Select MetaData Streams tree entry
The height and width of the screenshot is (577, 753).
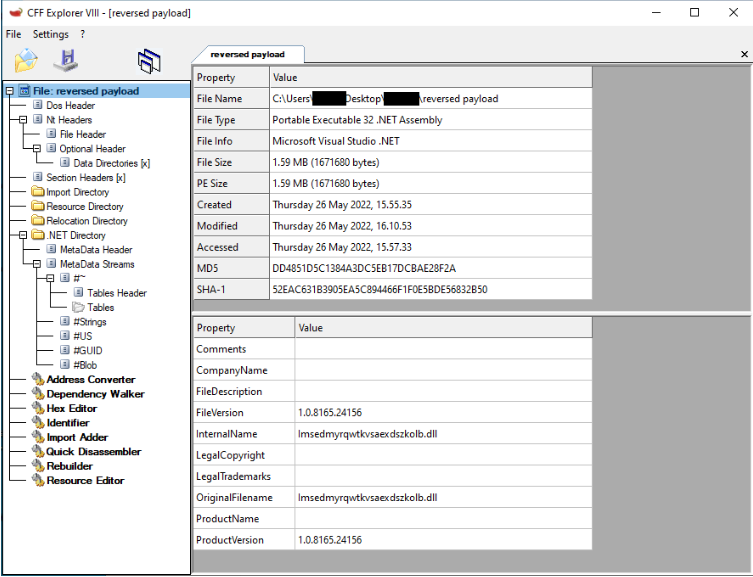pos(97,264)
